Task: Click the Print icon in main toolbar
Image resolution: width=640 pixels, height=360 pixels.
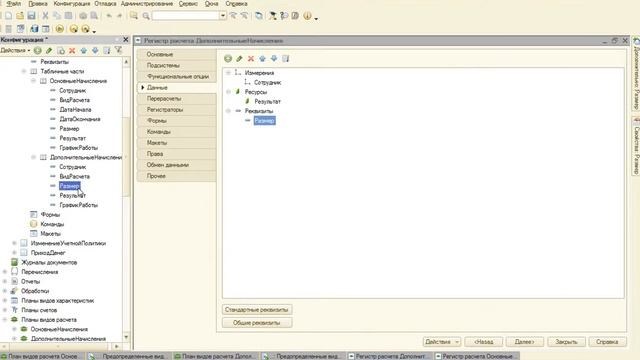Action: [x=83, y=16]
